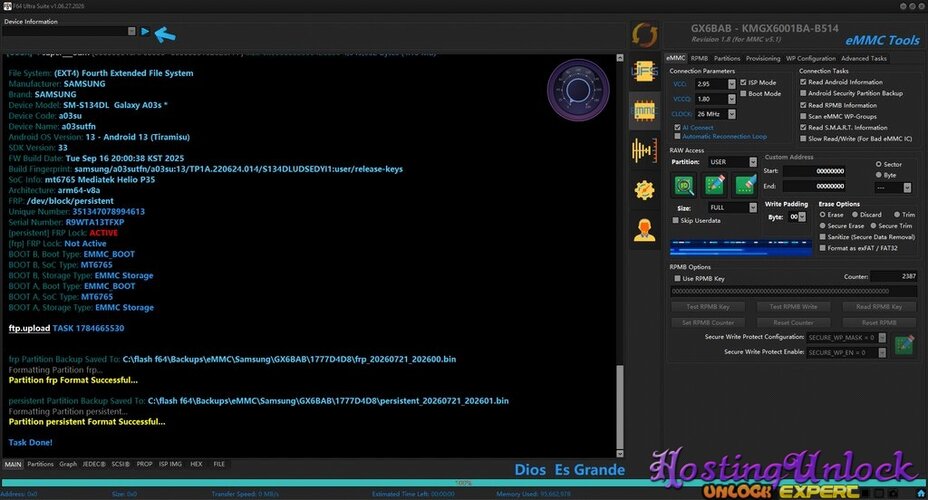The height and width of the screenshot is (500, 928).
Task: Click Reset Counter button
Action: click(x=793, y=322)
